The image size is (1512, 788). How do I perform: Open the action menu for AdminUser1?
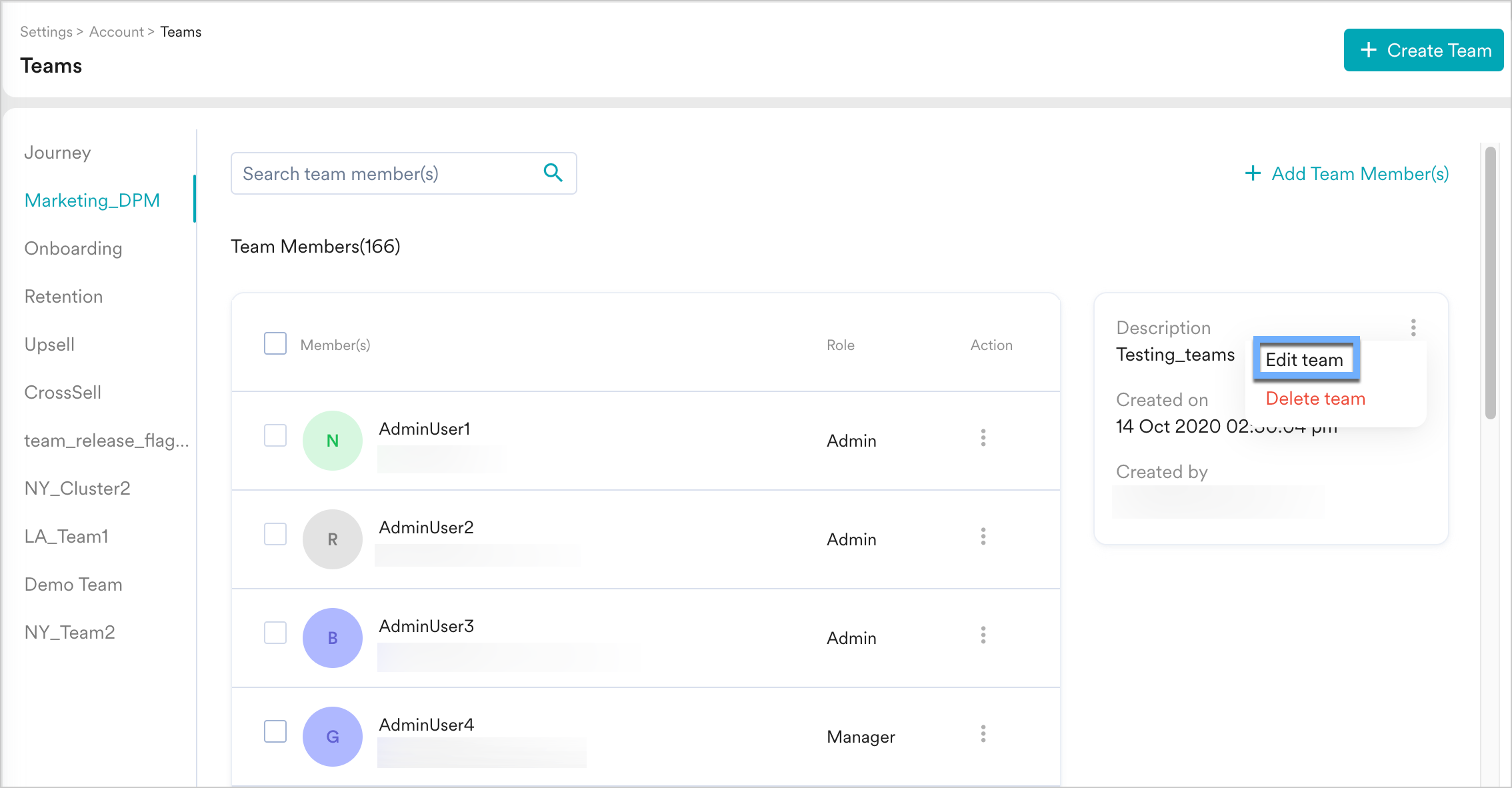coord(983,439)
